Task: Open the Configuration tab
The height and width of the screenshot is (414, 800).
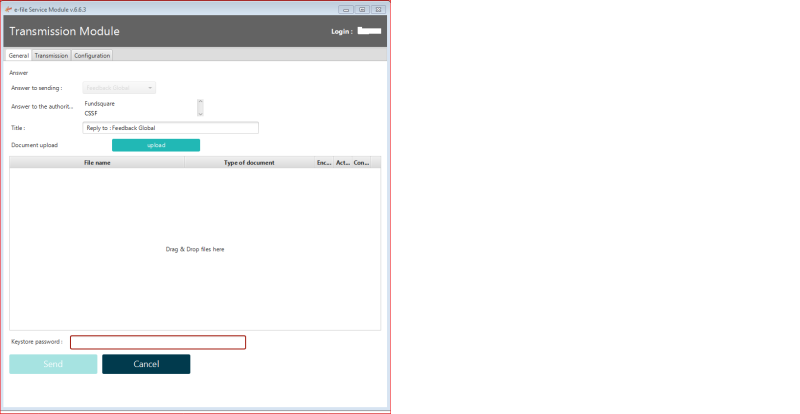Action: coord(92,55)
